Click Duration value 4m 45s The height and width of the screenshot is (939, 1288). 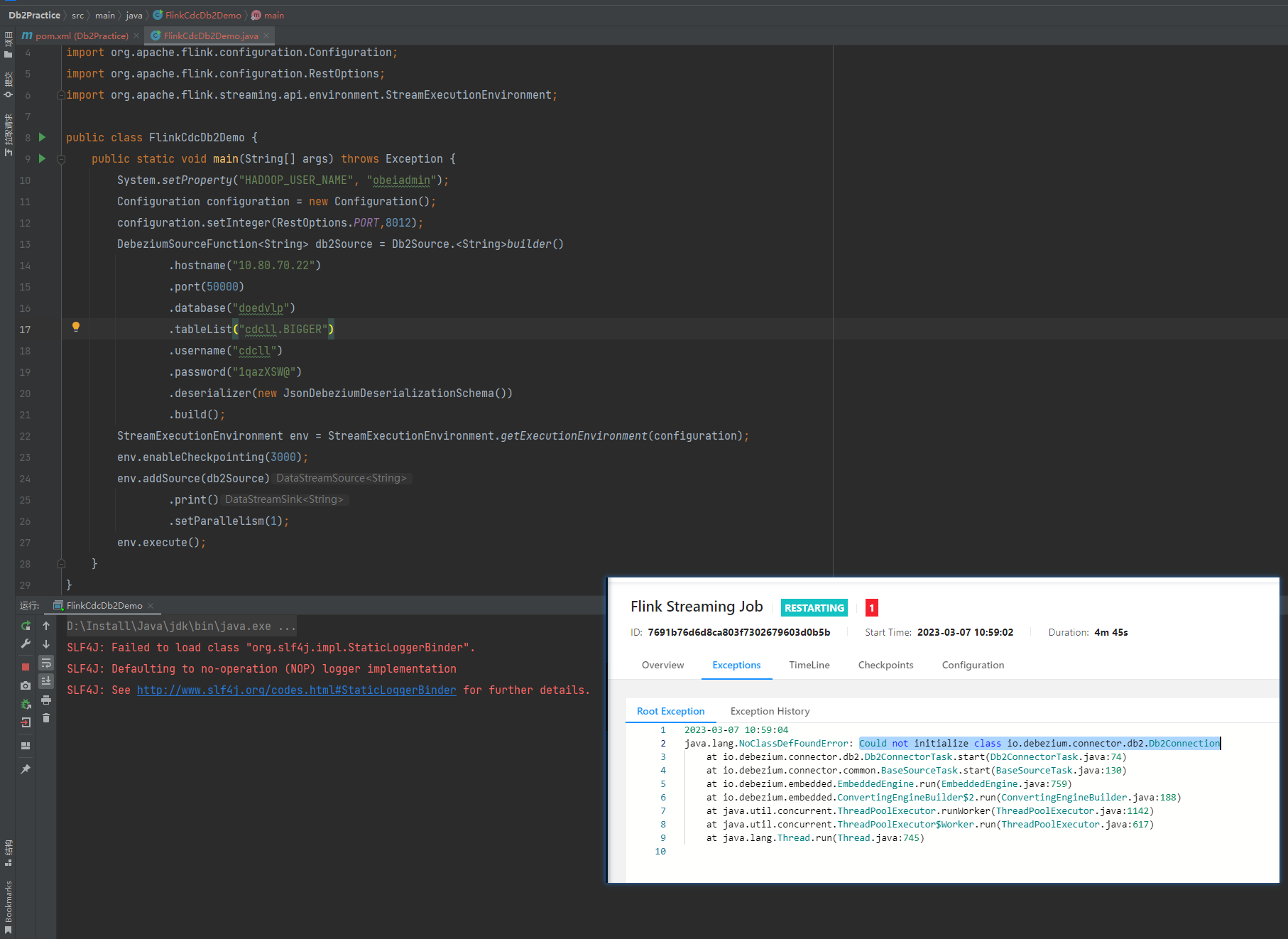(x=1110, y=632)
